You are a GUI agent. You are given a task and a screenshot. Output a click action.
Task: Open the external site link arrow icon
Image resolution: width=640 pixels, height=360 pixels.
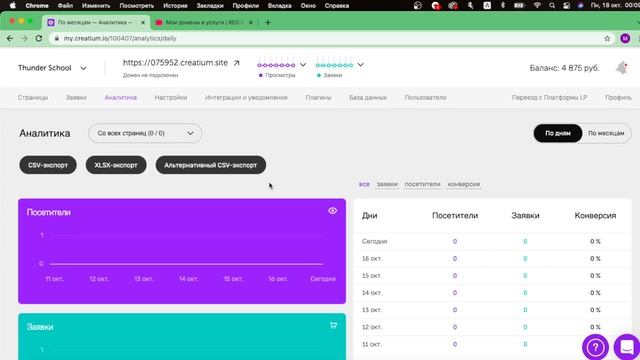pyautogui.click(x=236, y=63)
